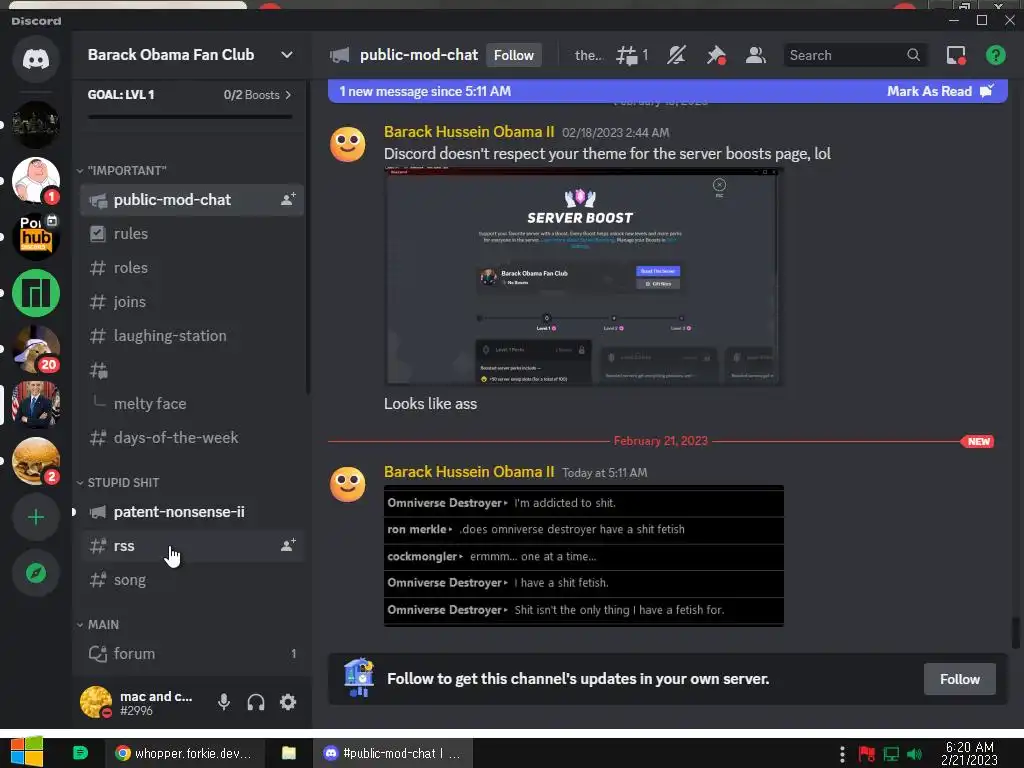
Task: Open tray overflow three-dots icon
Action: click(842, 754)
